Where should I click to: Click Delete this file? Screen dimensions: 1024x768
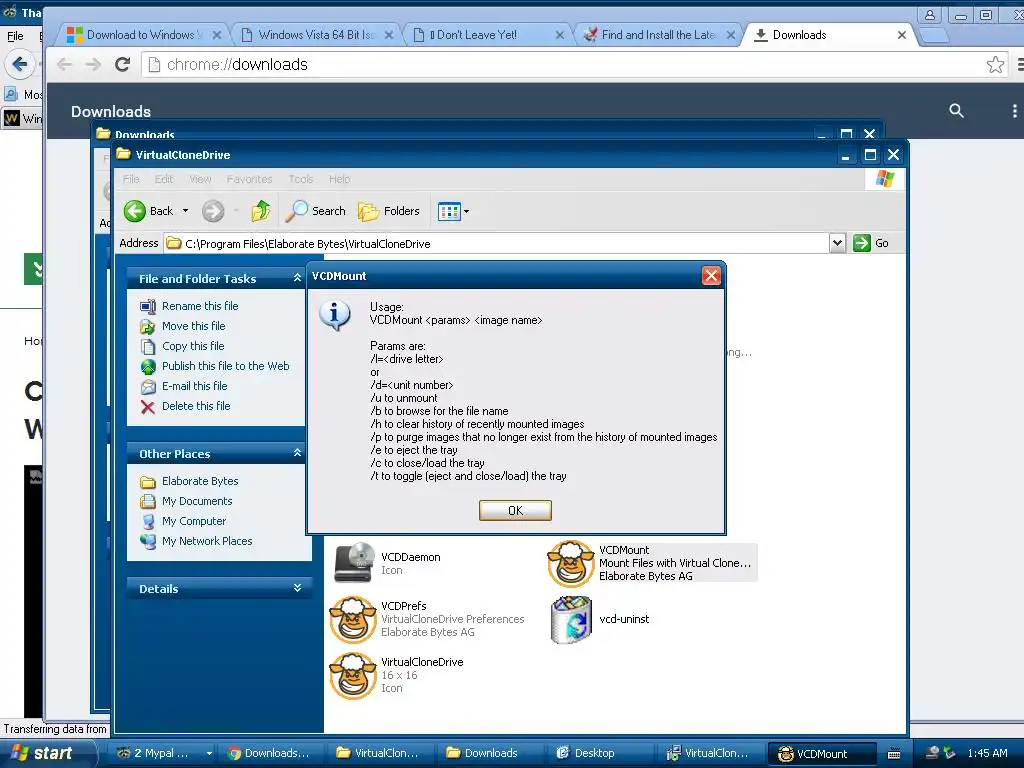[x=196, y=406]
